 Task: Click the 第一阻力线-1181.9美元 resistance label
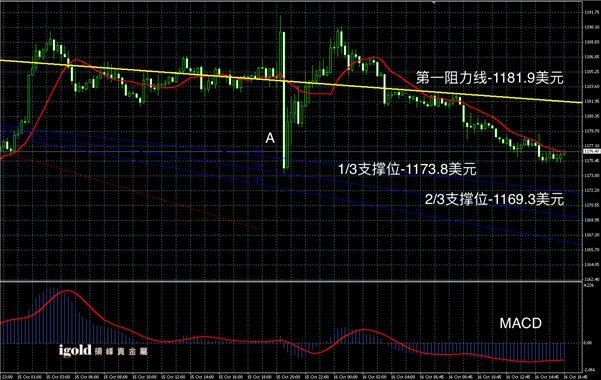pyautogui.click(x=490, y=78)
